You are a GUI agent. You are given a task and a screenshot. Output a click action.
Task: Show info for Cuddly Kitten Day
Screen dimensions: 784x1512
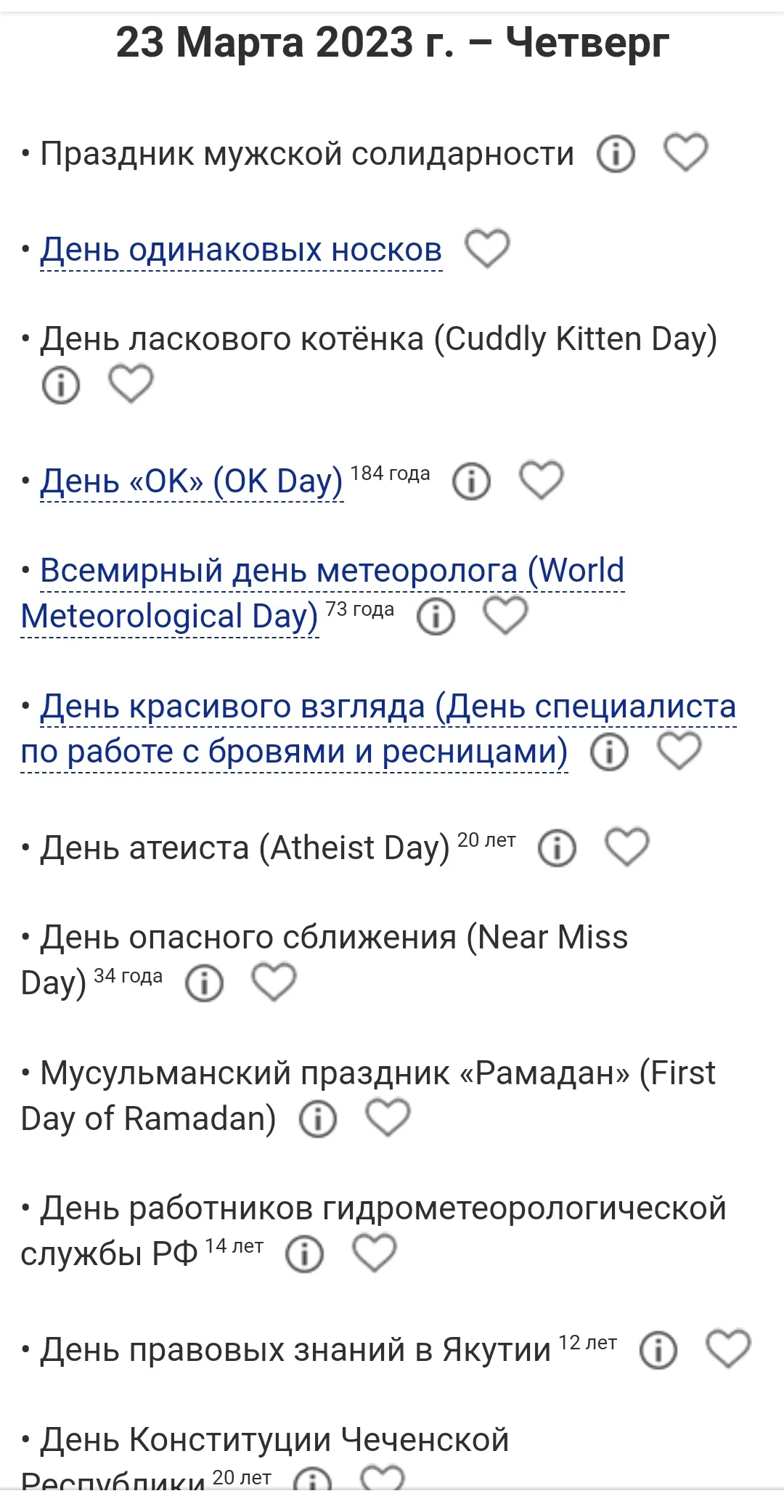[x=61, y=385]
